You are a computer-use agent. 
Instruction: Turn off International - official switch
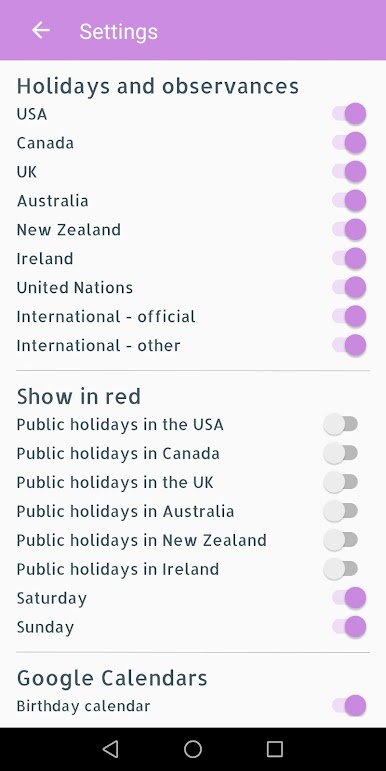(349, 316)
